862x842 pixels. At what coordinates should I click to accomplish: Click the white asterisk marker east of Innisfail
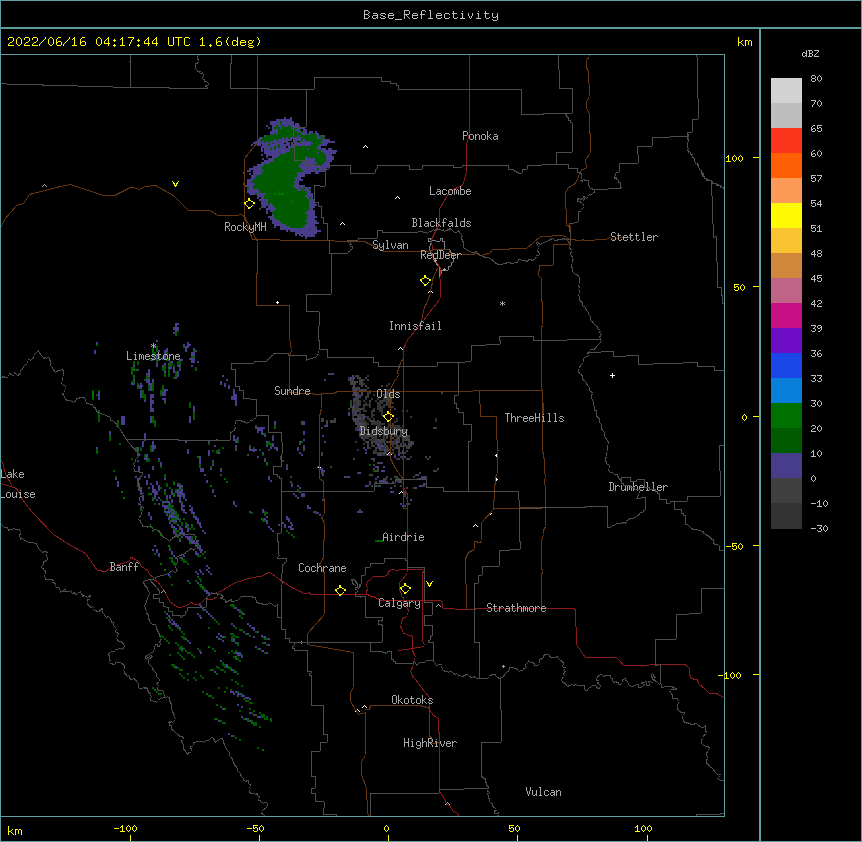tap(502, 303)
